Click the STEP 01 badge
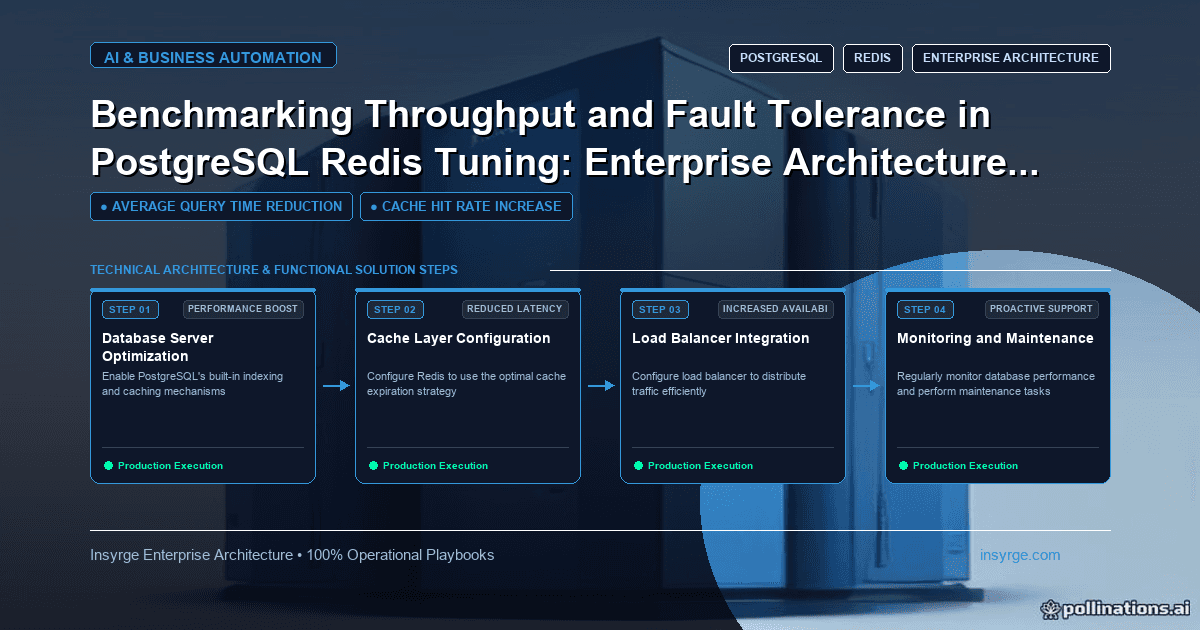Viewport: 1200px width, 630px height. [131, 310]
